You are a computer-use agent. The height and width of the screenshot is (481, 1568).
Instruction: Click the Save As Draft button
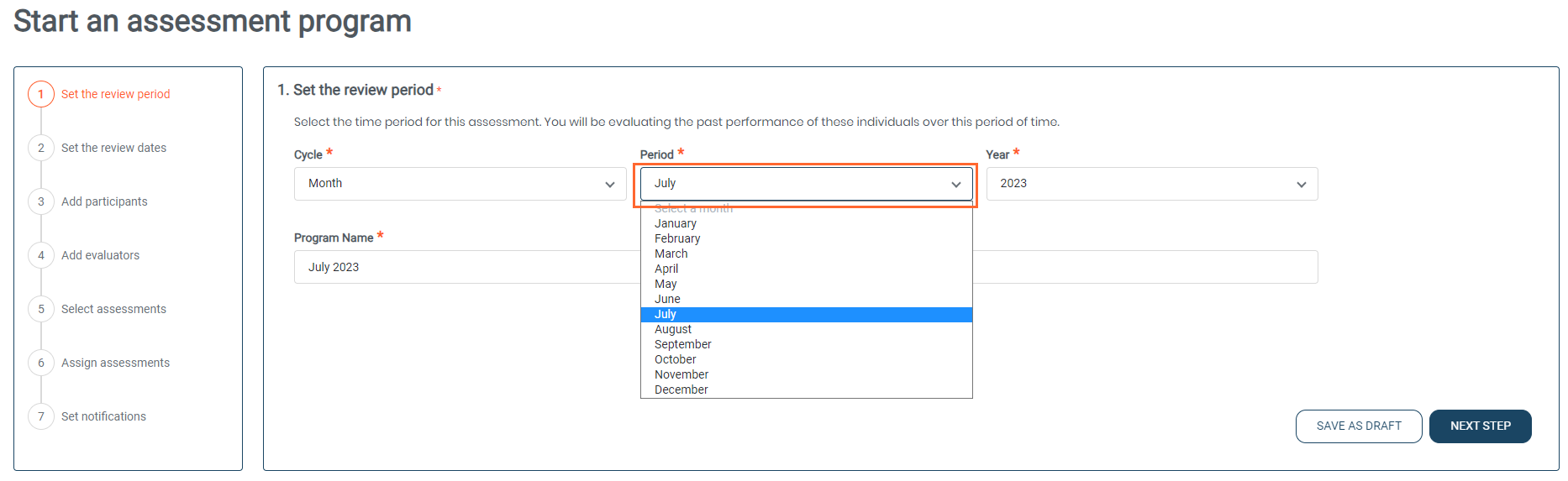click(1358, 426)
